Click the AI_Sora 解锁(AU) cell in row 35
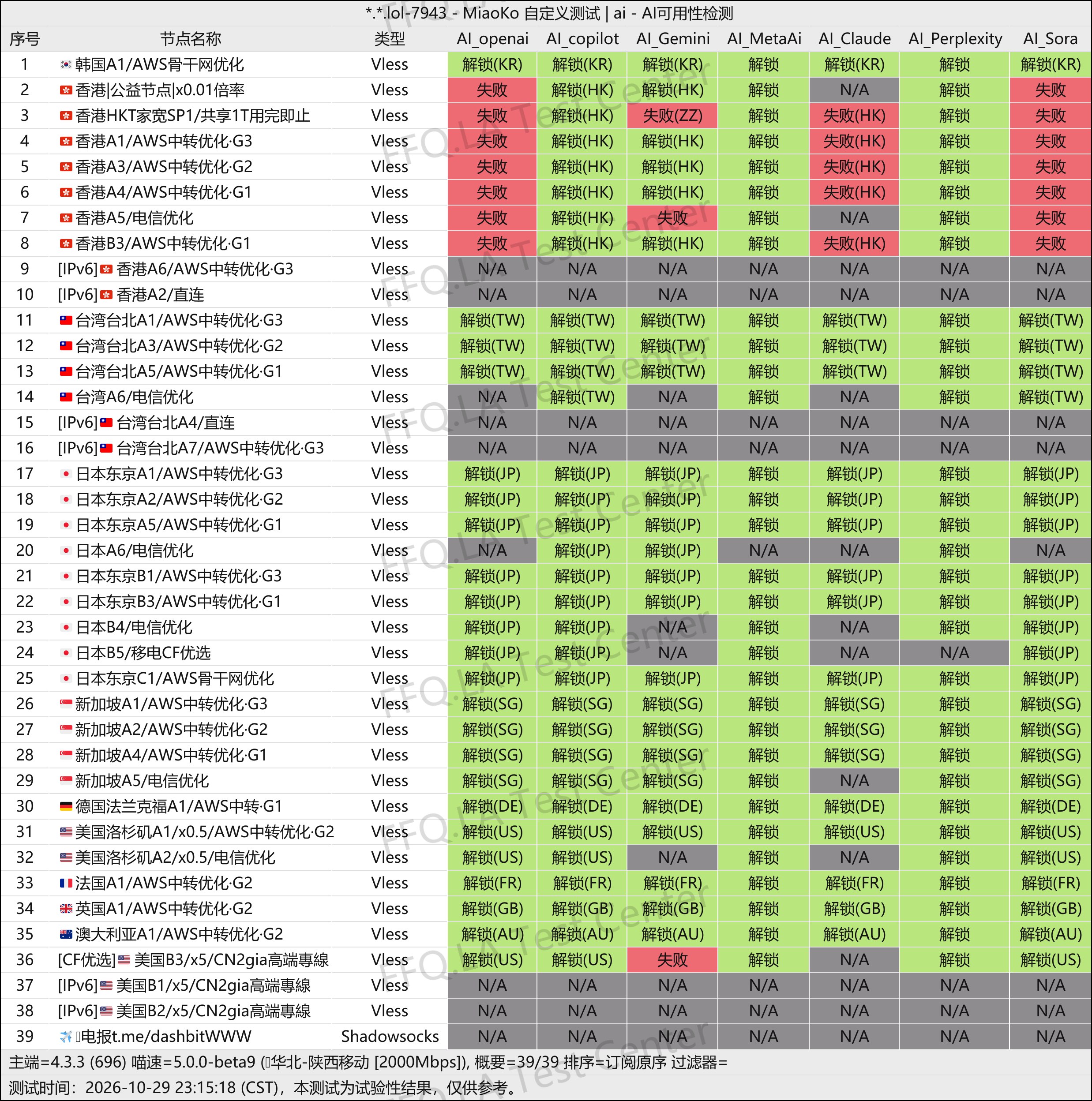This screenshot has height=1101, width=1092. (1051, 934)
